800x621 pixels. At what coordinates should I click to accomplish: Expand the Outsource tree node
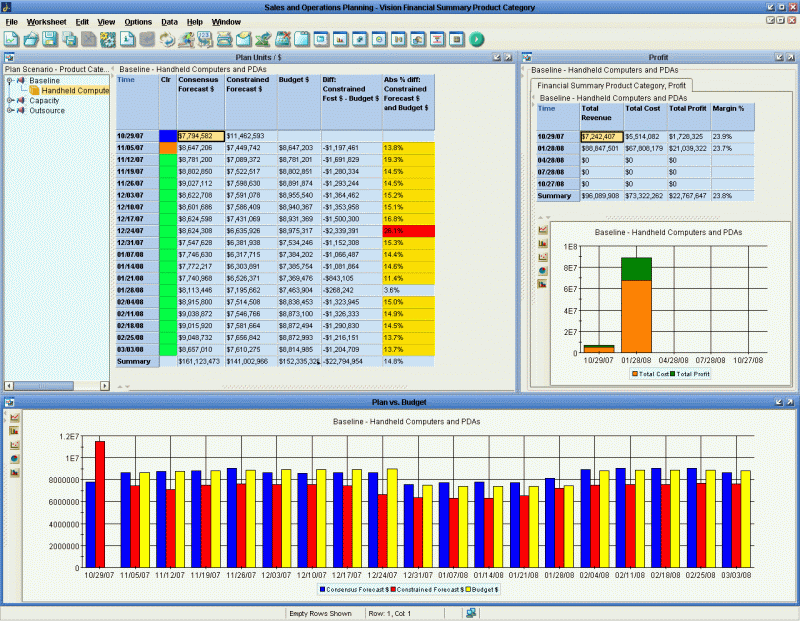click(9, 110)
